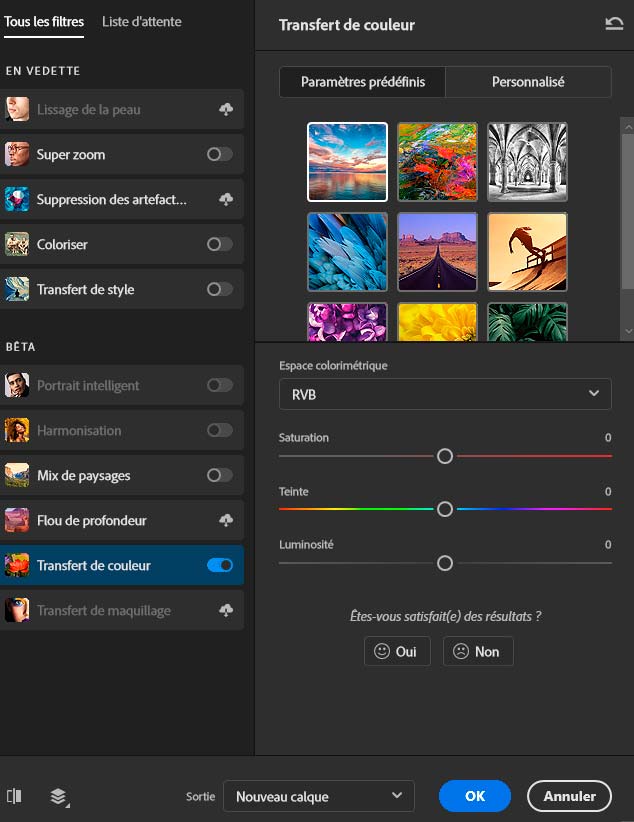Click the Coloriser filter icon
Viewport: 634px width, 822px height.
point(16,245)
